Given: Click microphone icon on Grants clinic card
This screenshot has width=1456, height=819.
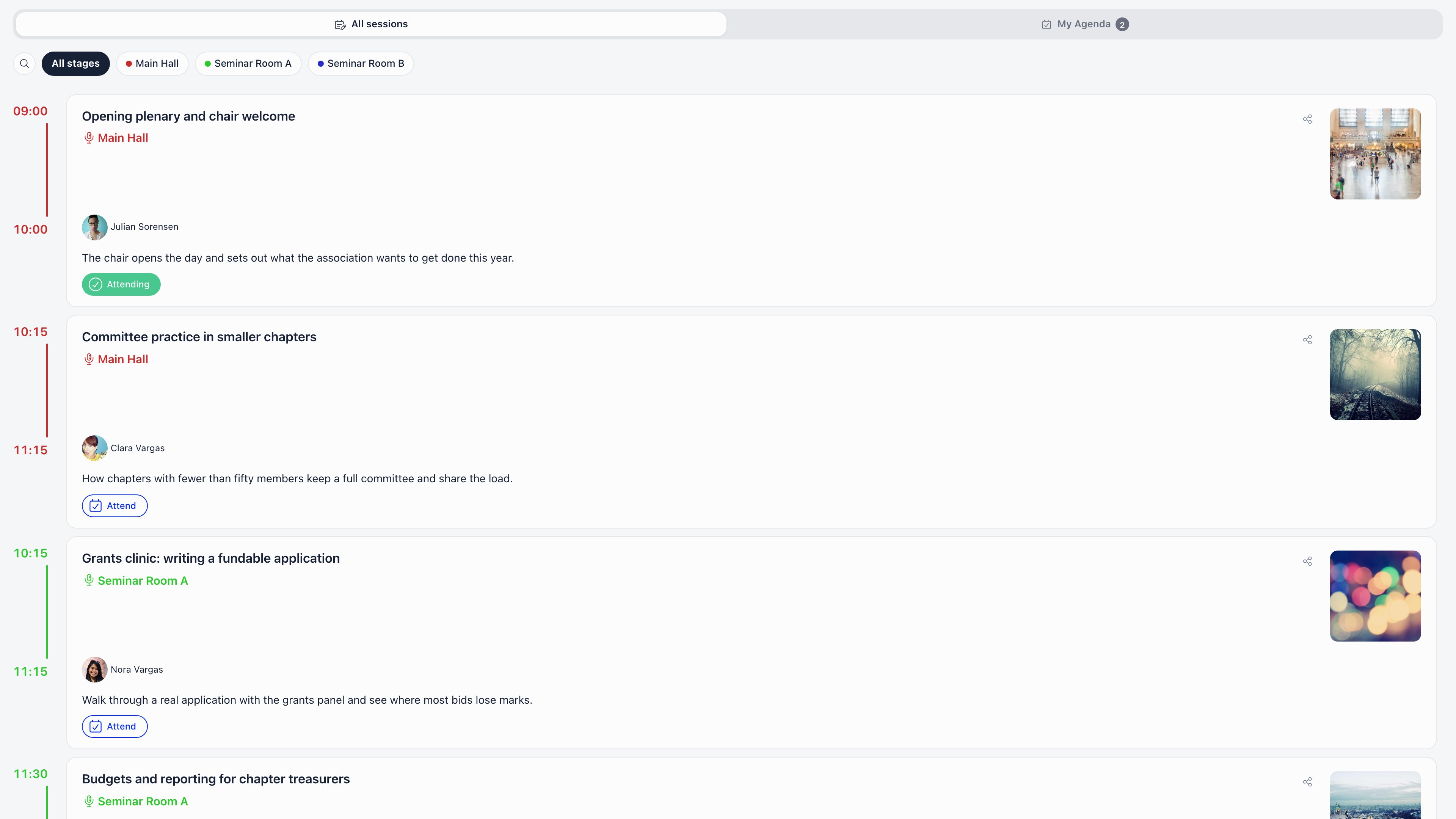Looking at the screenshot, I should (x=89, y=581).
